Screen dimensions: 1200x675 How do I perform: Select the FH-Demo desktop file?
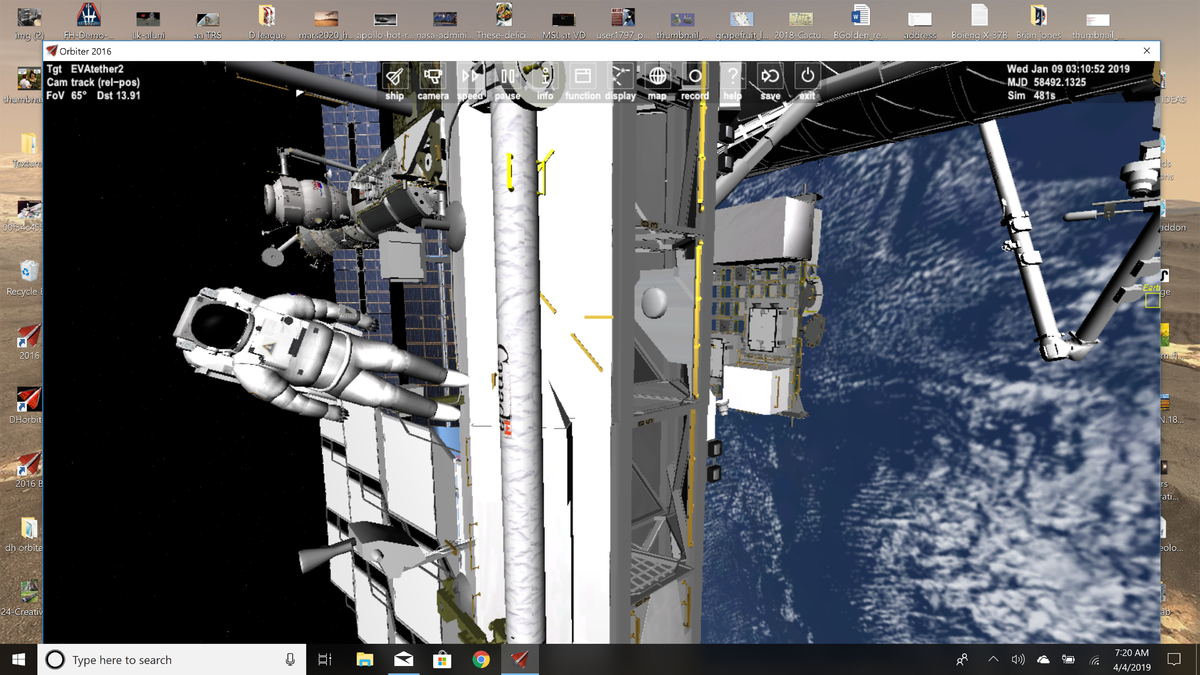[x=88, y=22]
